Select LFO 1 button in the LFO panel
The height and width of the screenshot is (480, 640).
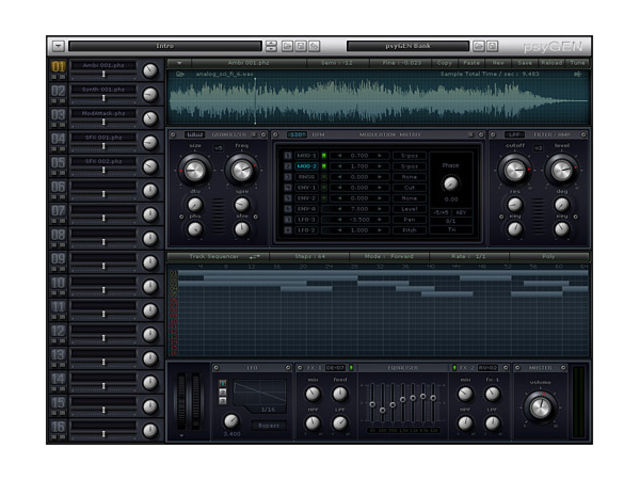pyautogui.click(x=222, y=383)
